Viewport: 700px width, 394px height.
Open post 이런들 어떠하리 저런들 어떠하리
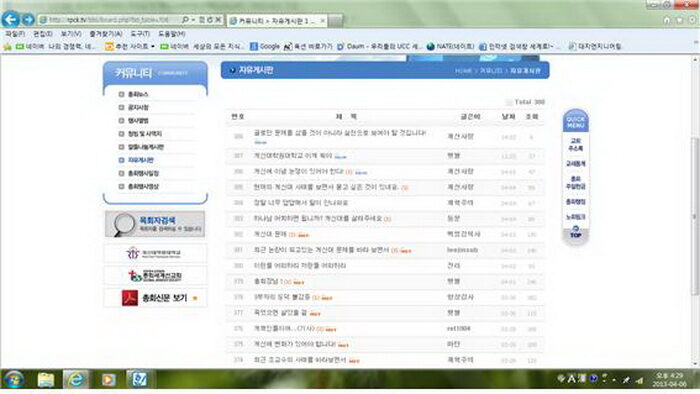tap(300, 266)
